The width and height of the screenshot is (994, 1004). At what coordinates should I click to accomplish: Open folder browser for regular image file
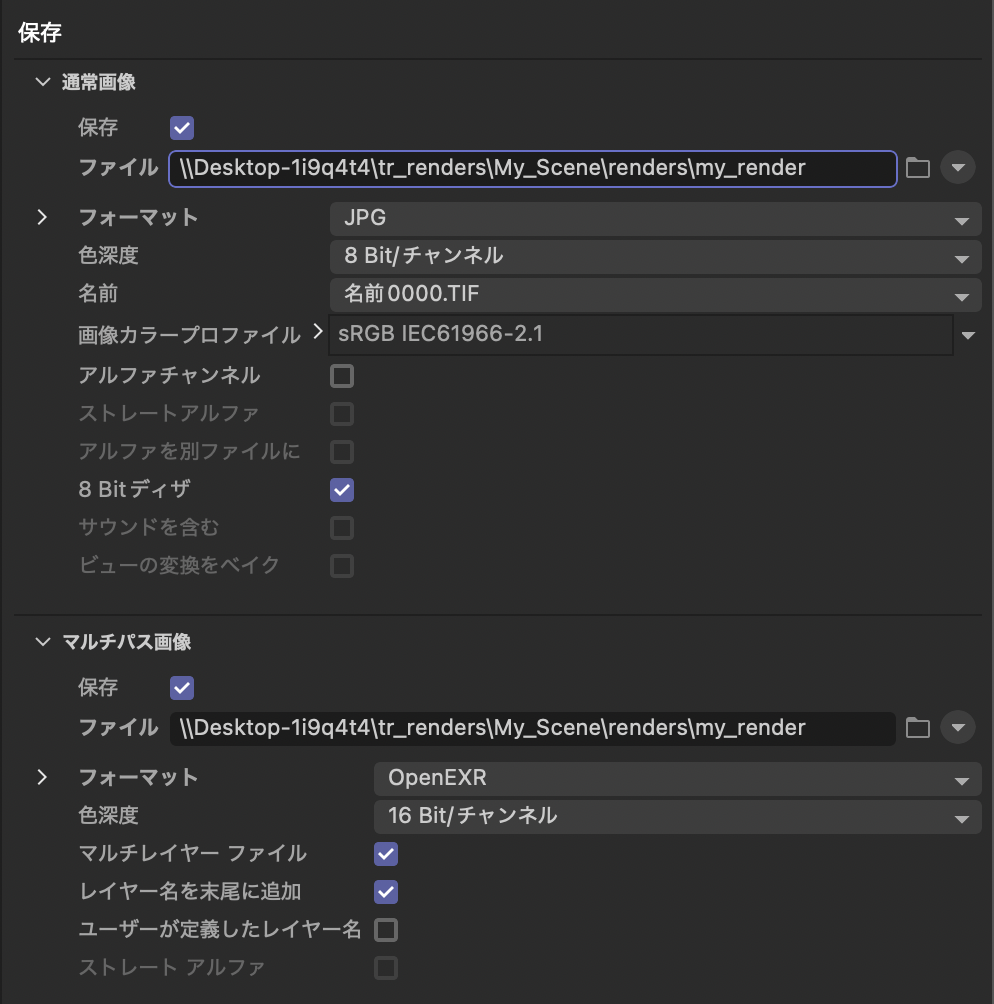point(917,168)
